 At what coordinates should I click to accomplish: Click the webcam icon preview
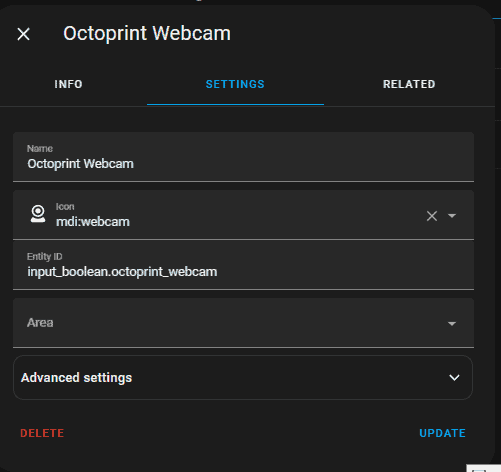[x=38, y=214]
